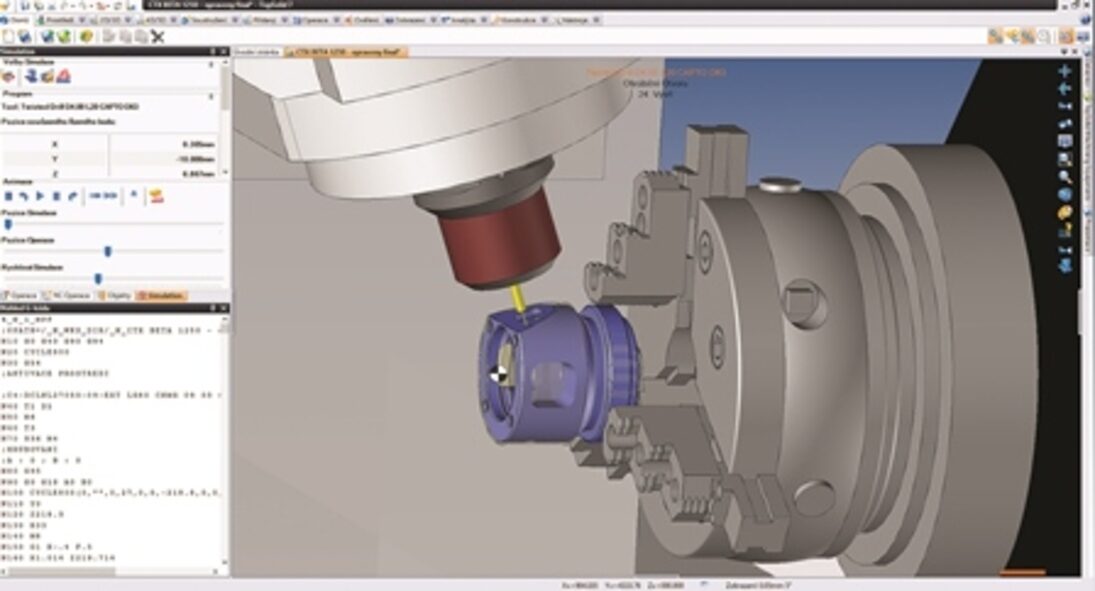
Task: Click the operation position slider handle
Action: [108, 251]
